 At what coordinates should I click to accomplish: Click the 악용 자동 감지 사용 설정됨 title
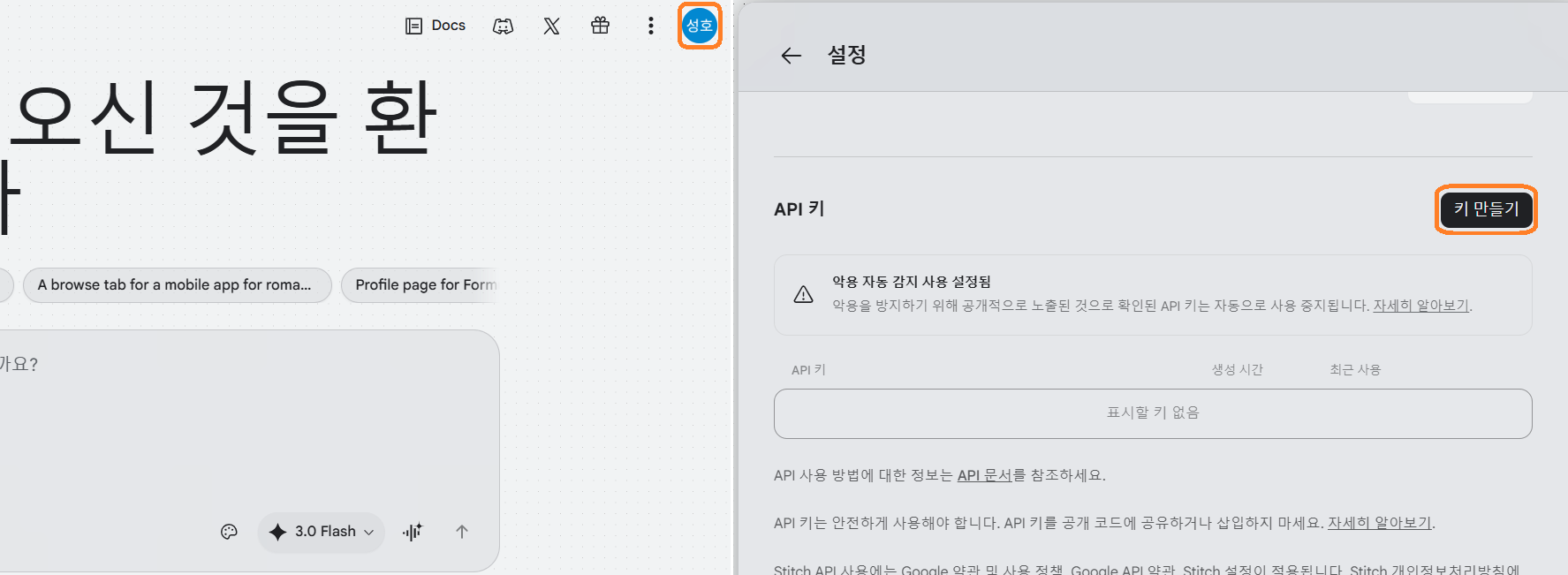tap(912, 282)
